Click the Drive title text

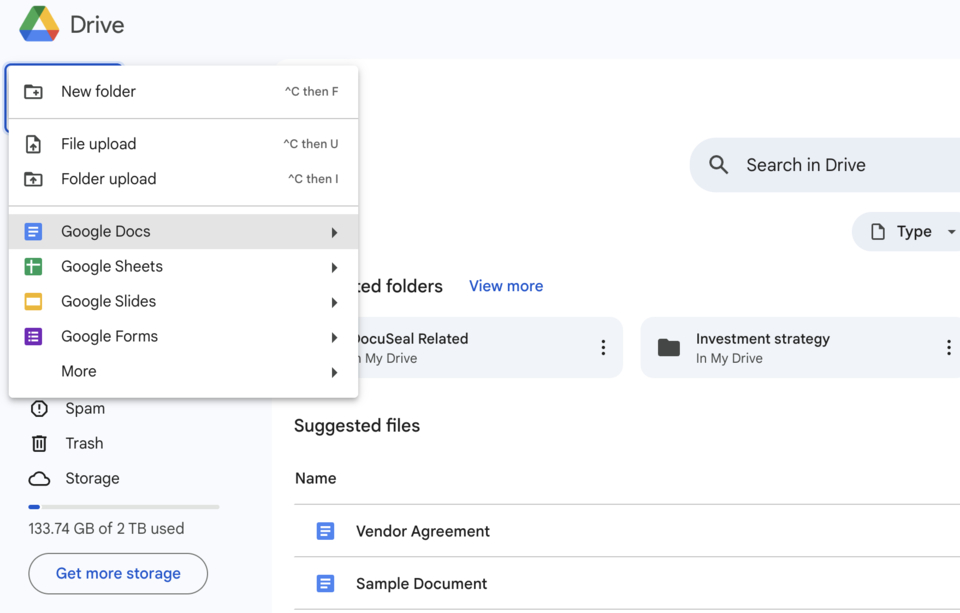coord(97,25)
